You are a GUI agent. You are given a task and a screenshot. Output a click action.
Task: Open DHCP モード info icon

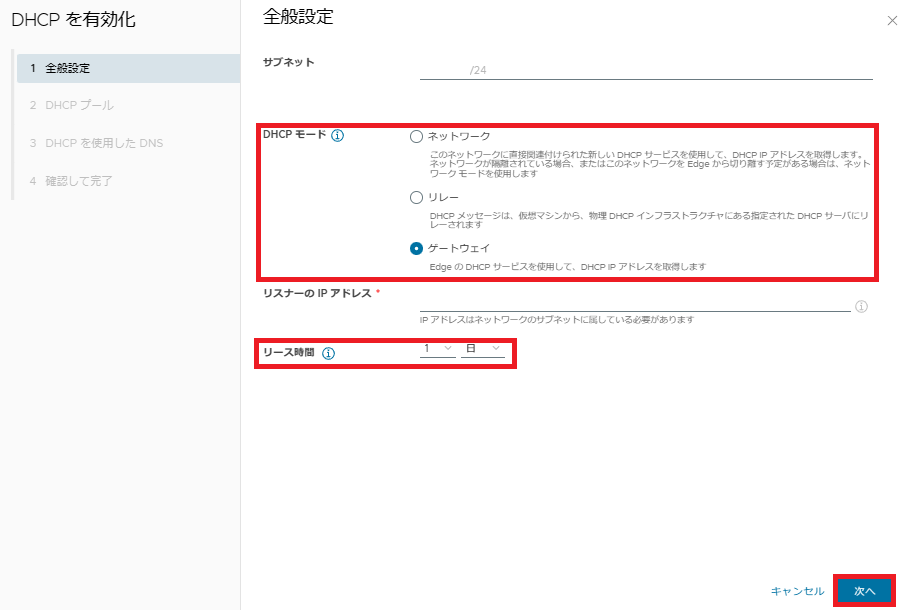tap(338, 136)
